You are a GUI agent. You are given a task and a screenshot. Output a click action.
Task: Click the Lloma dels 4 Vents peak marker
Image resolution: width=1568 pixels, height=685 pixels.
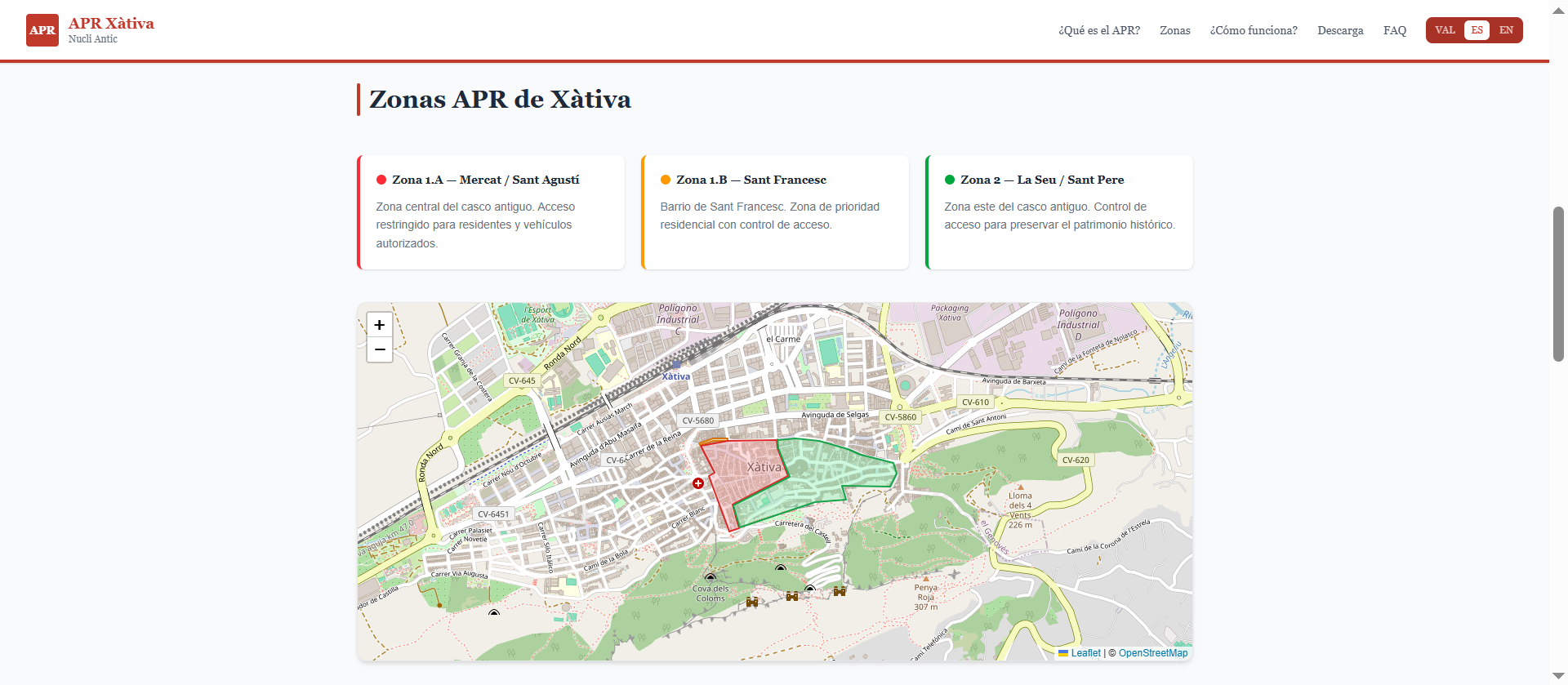click(1020, 487)
